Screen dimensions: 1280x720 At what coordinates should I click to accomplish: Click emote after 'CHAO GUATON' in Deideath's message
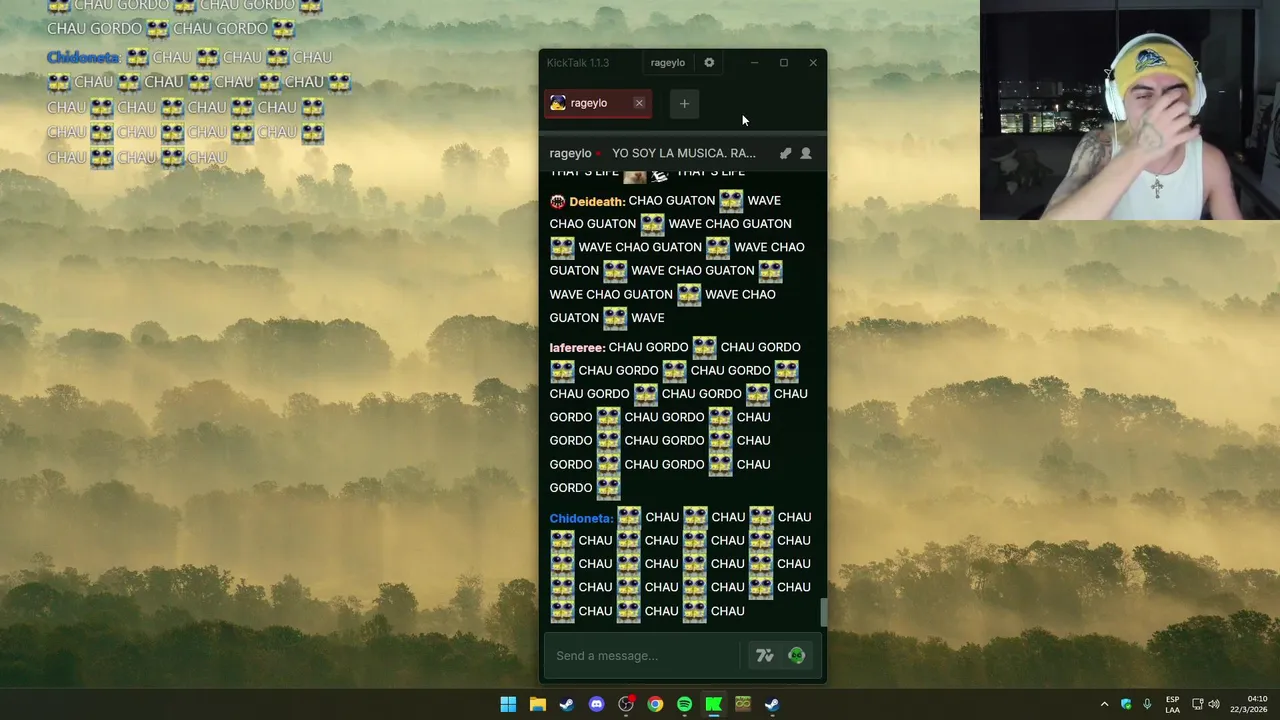731,200
